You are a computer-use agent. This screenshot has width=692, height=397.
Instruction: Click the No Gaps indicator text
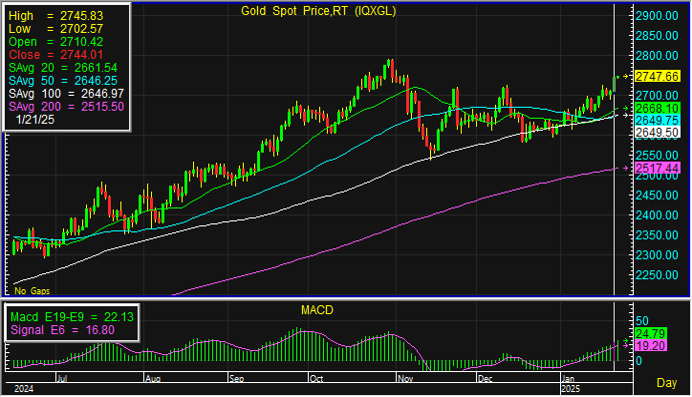pyautogui.click(x=32, y=291)
